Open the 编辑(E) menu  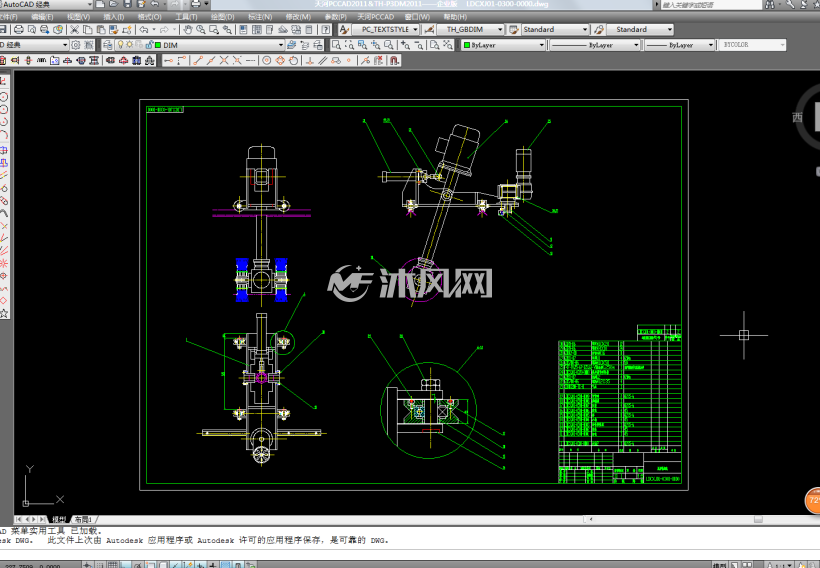tap(42, 17)
